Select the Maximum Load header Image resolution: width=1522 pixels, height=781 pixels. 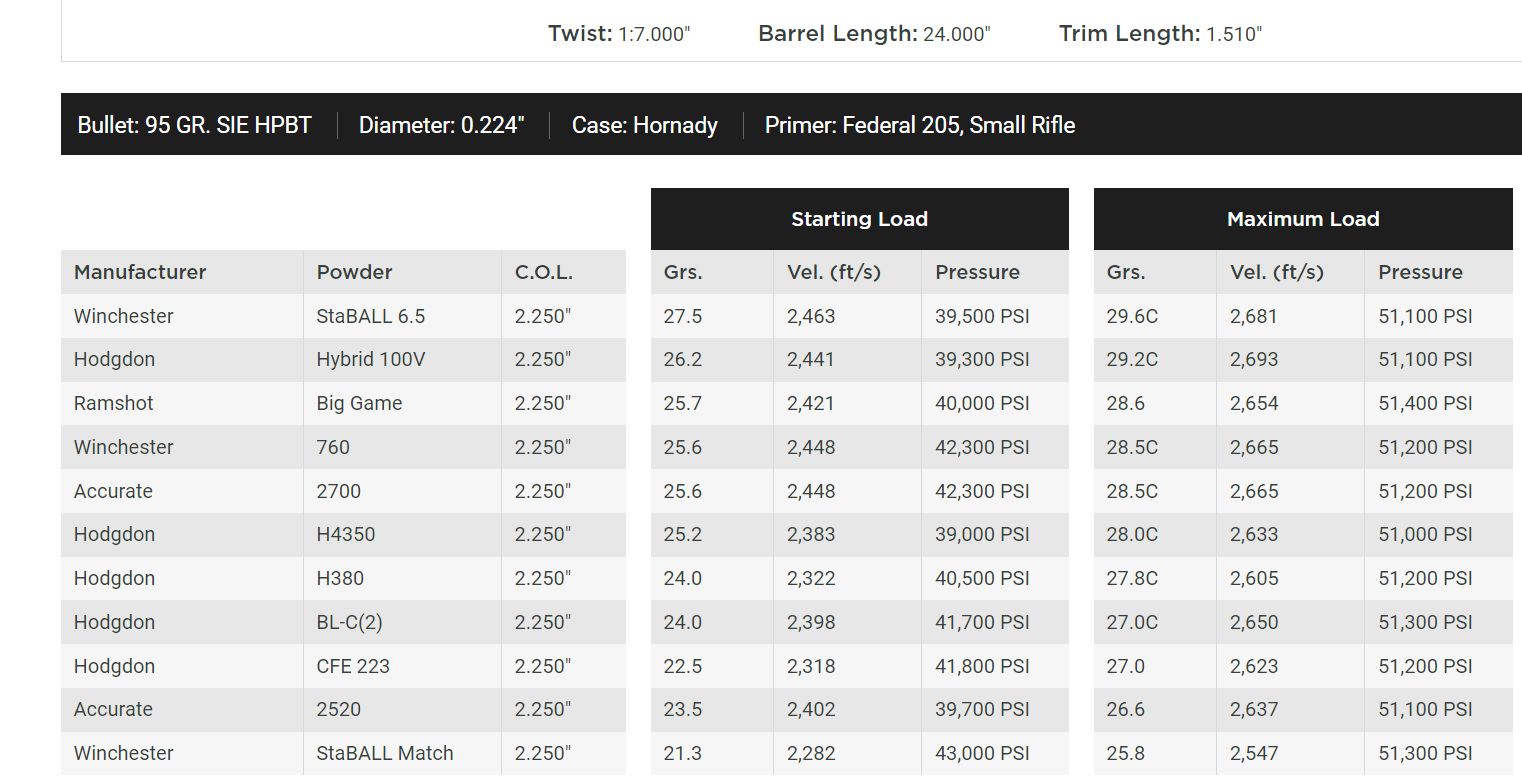(1303, 219)
